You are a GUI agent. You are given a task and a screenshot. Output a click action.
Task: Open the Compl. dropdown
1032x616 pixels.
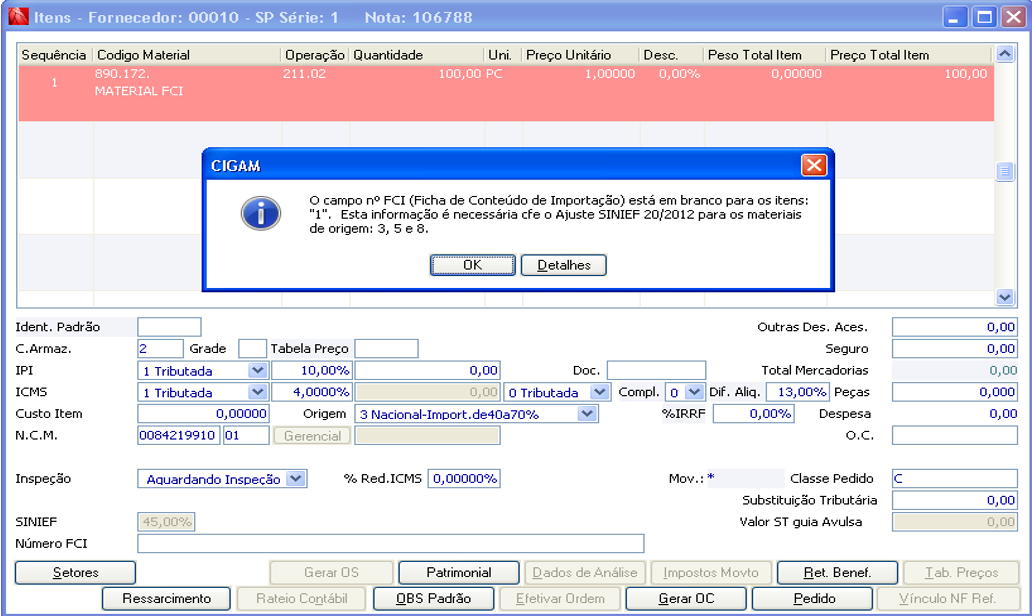(694, 392)
